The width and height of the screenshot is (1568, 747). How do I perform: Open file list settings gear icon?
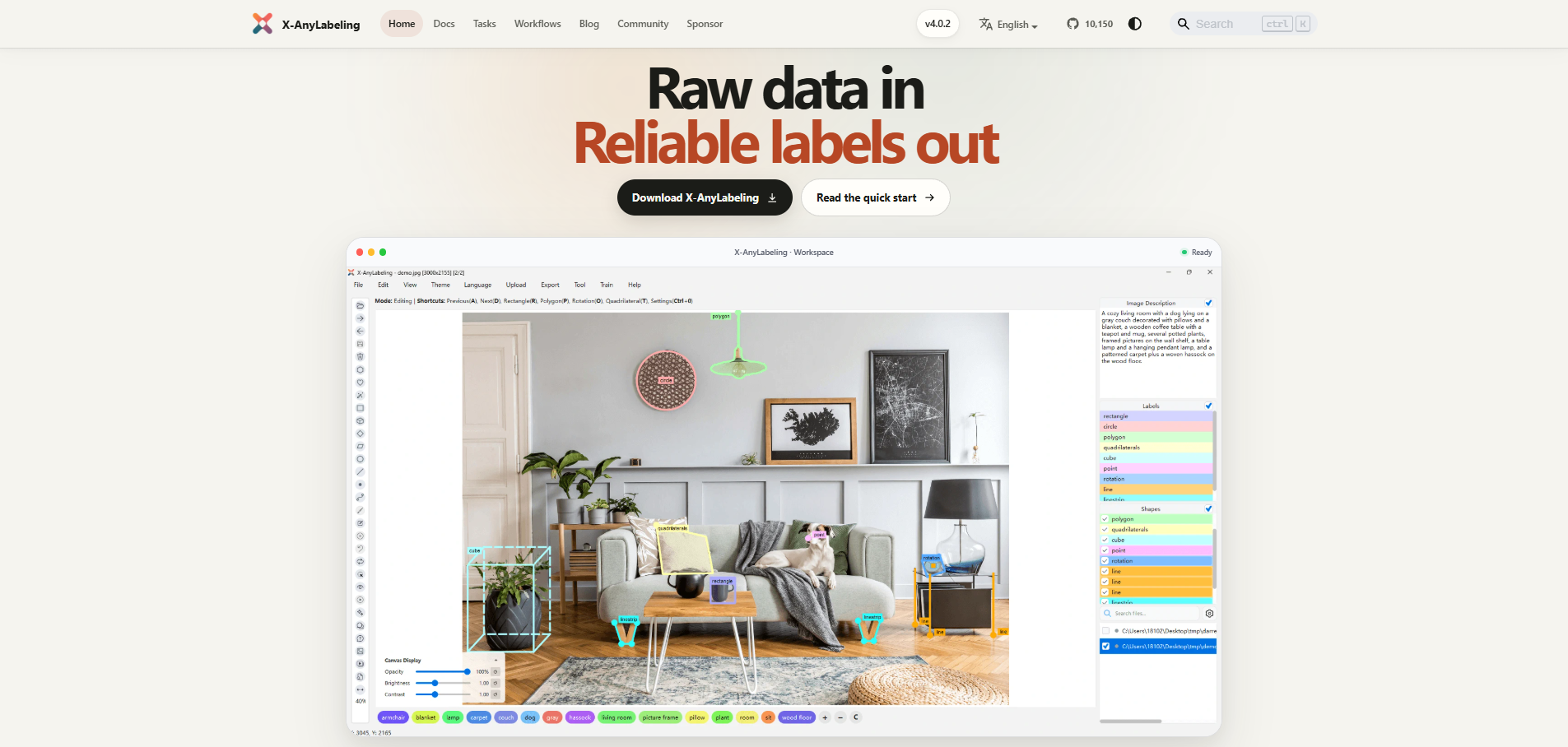pos(1209,614)
